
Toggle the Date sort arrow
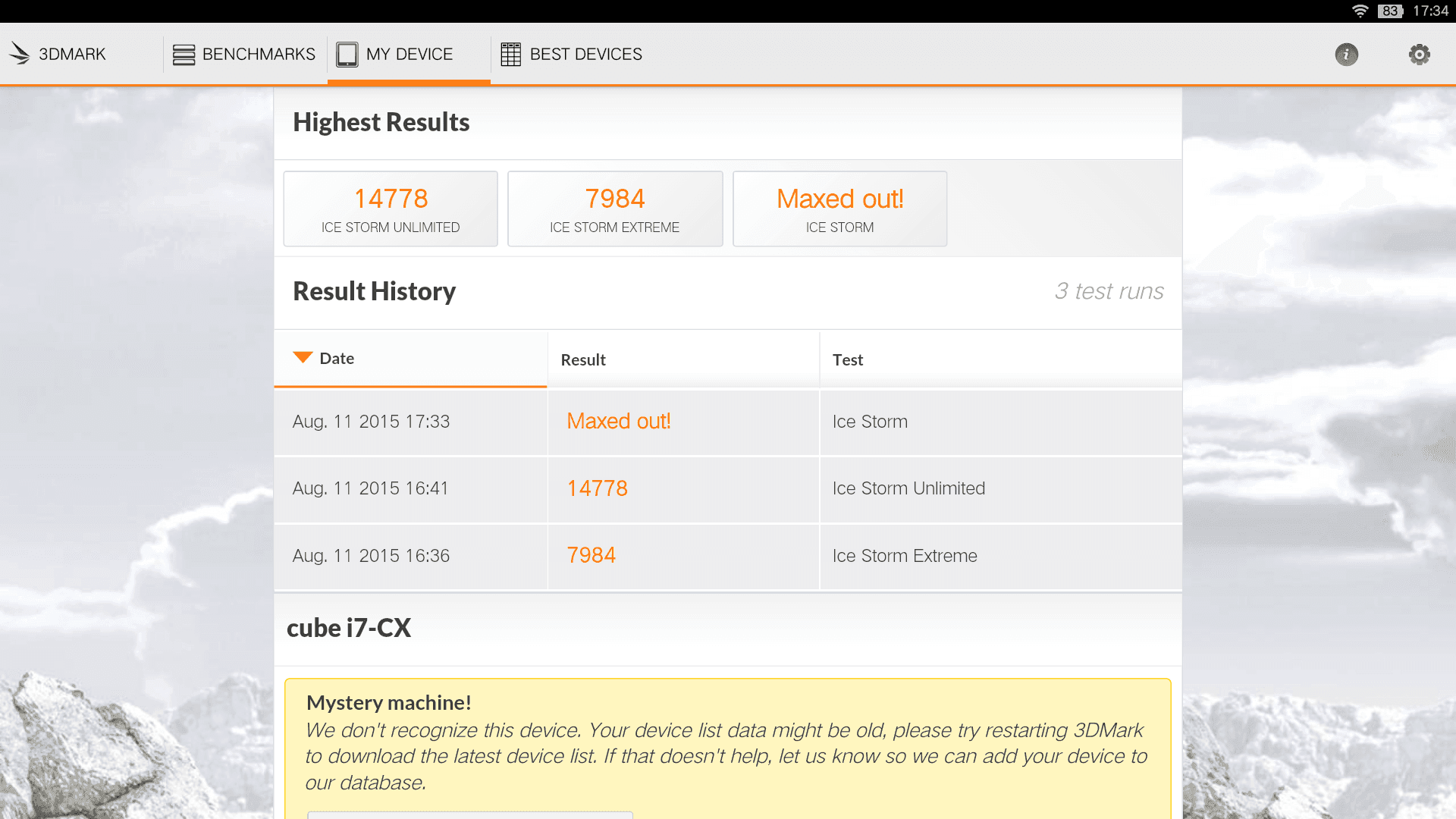[x=303, y=357]
